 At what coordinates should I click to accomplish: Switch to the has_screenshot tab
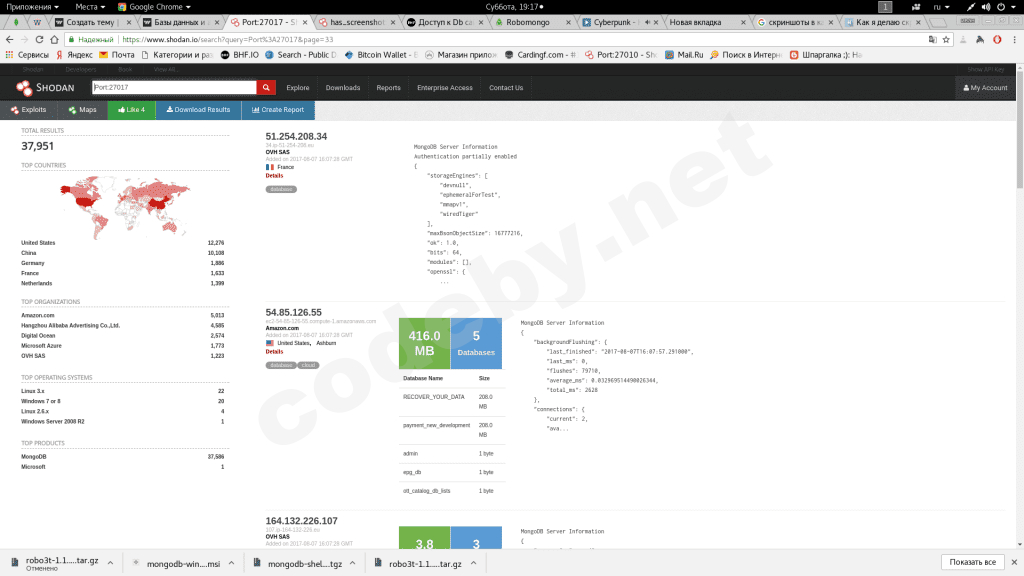tap(357, 22)
